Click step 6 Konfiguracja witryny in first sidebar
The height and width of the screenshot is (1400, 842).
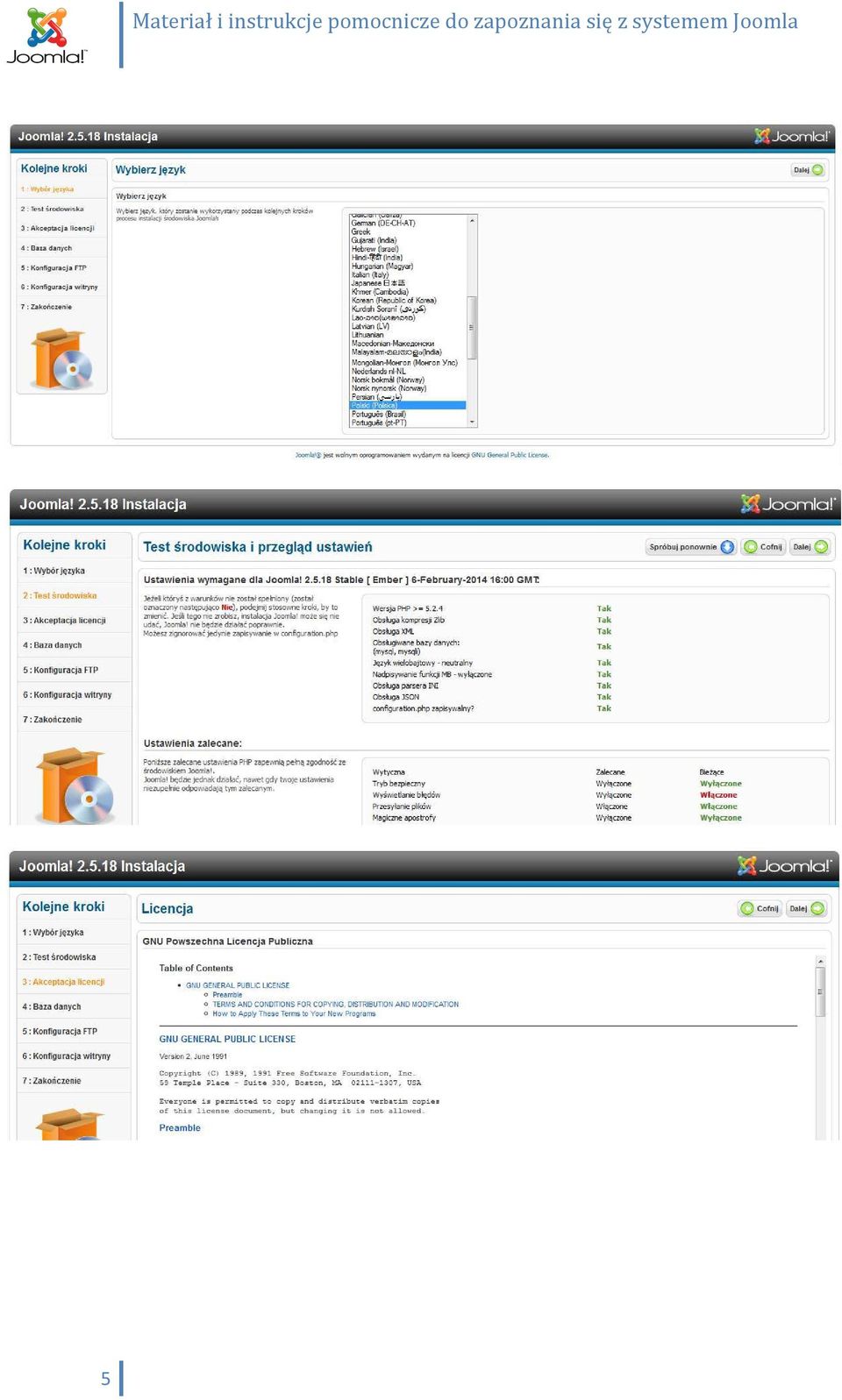point(61,288)
